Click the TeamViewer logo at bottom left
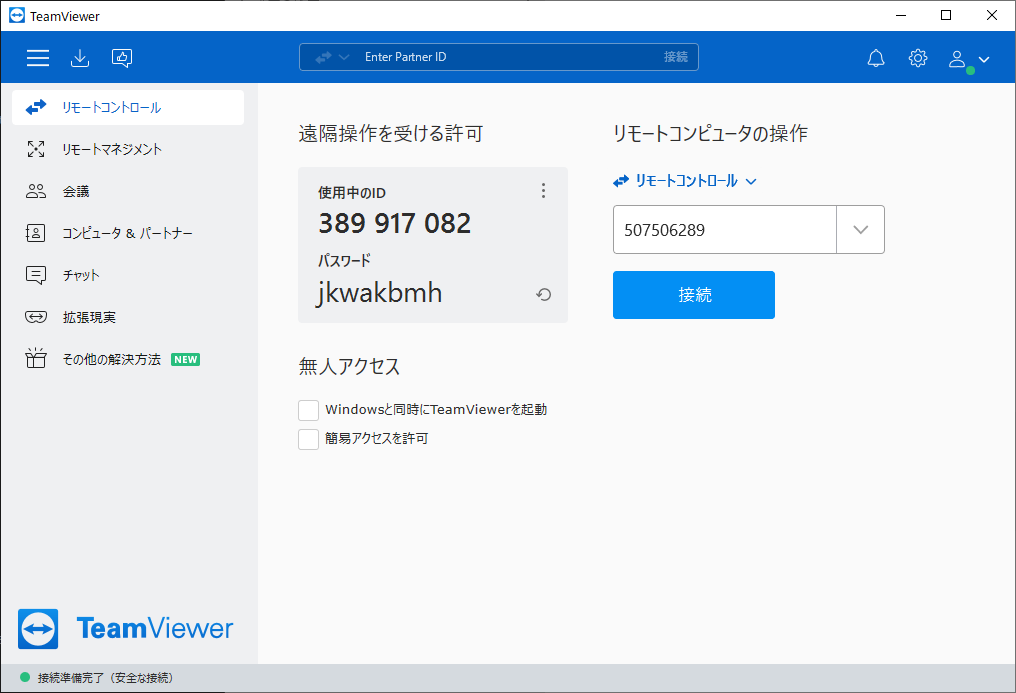 pyautogui.click(x=126, y=629)
